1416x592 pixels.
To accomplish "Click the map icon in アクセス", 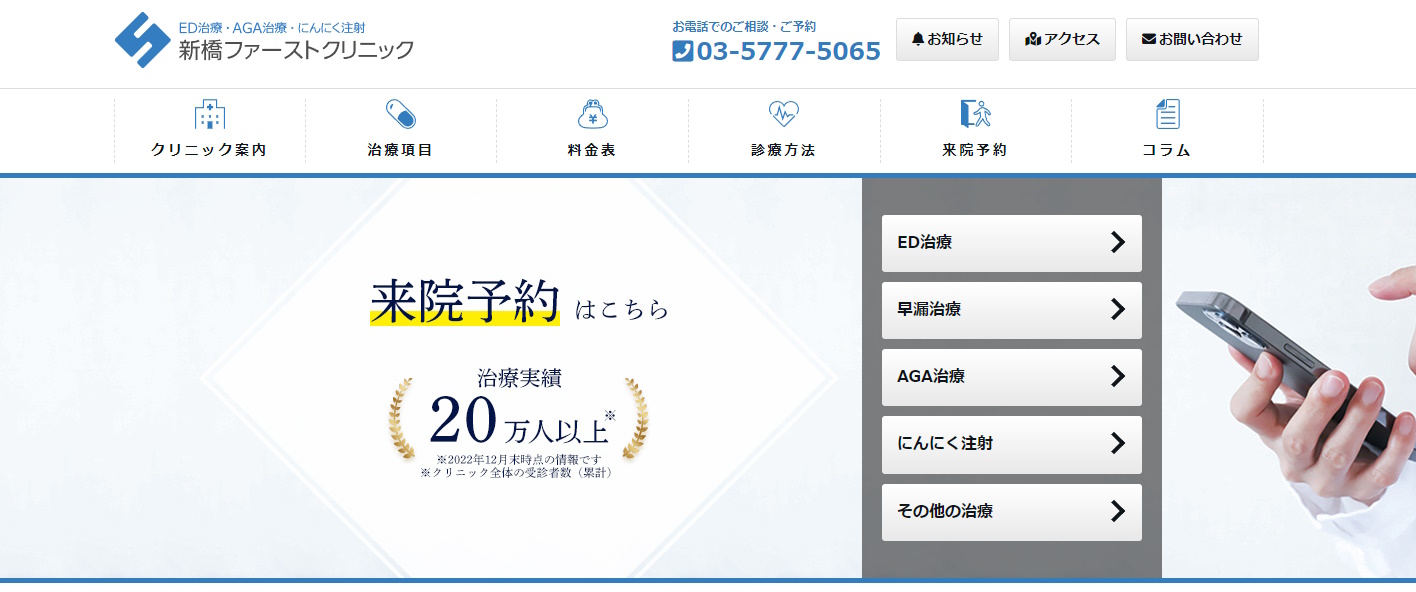I will tap(1033, 39).
